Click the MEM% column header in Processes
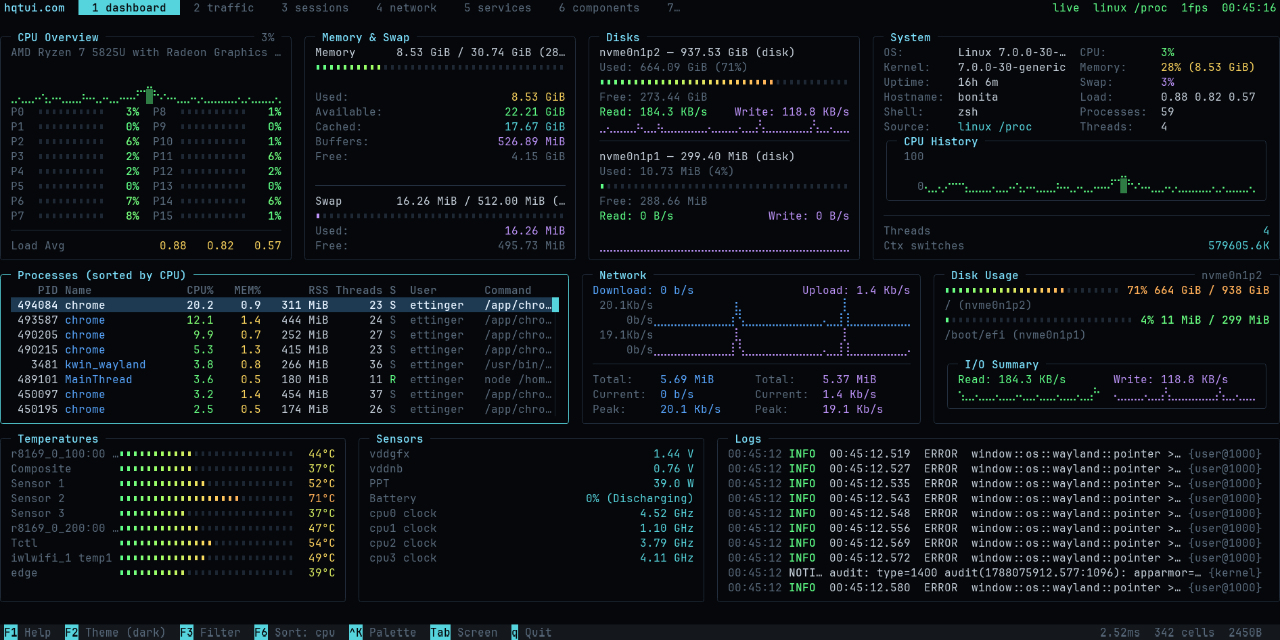This screenshot has width=1280, height=640. point(247,291)
